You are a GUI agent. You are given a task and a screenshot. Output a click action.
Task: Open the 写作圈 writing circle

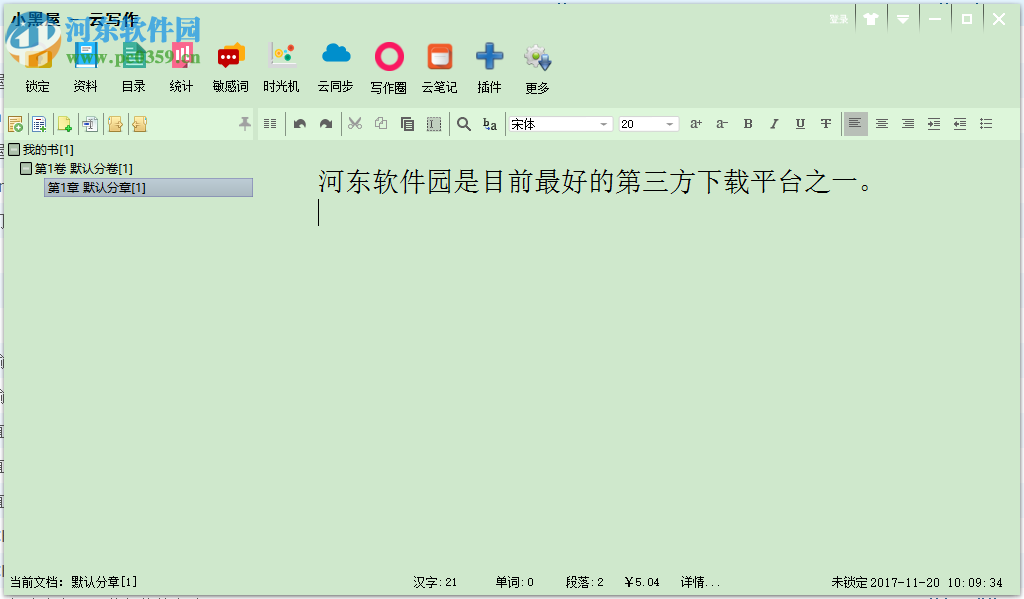(388, 66)
